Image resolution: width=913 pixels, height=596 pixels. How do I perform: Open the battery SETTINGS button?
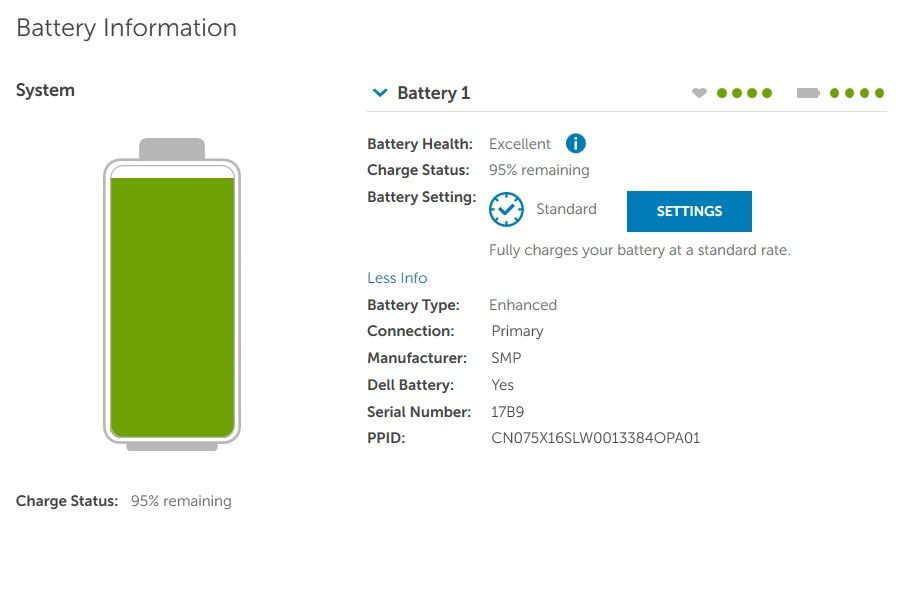(x=689, y=211)
